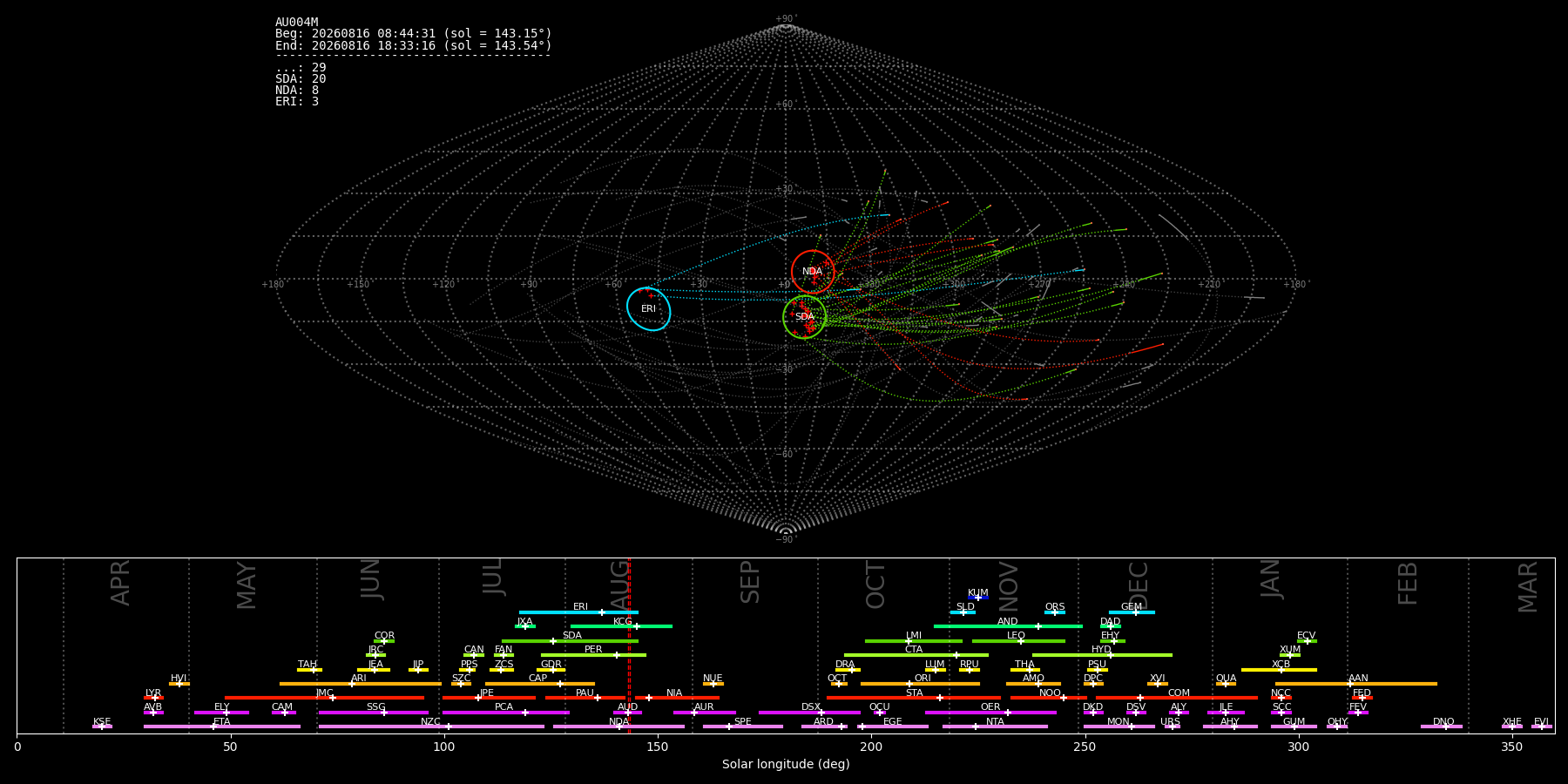Screen dimensions: 1568x784
Task: Click the CAP orange shower bar
Action: coord(540,684)
